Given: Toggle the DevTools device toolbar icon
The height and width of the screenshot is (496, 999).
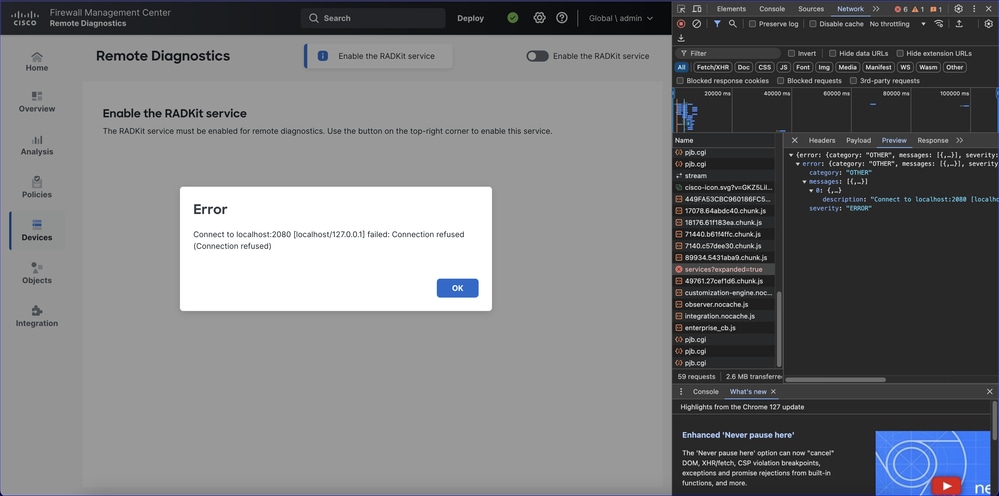Looking at the screenshot, I should [x=697, y=9].
